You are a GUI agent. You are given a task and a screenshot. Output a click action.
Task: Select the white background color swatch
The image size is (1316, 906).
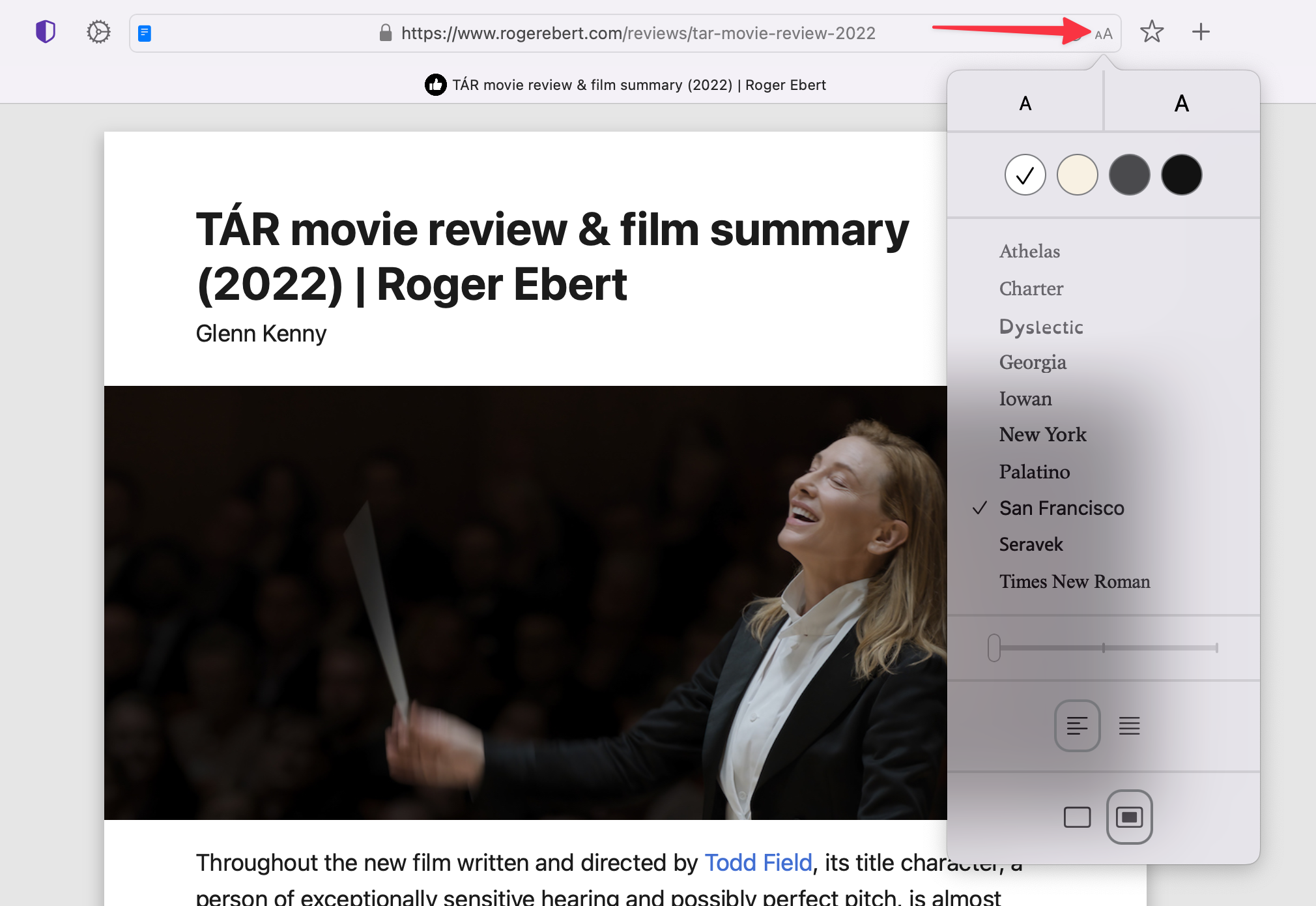[x=1024, y=174]
